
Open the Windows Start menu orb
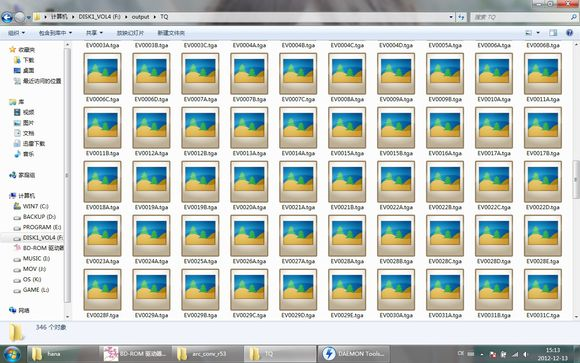12,354
